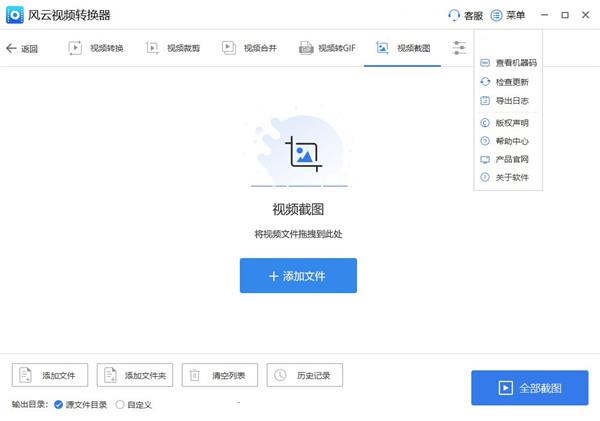This screenshot has width=600, height=421.
Task: Click the 添加文件夹 button
Action: (135, 375)
